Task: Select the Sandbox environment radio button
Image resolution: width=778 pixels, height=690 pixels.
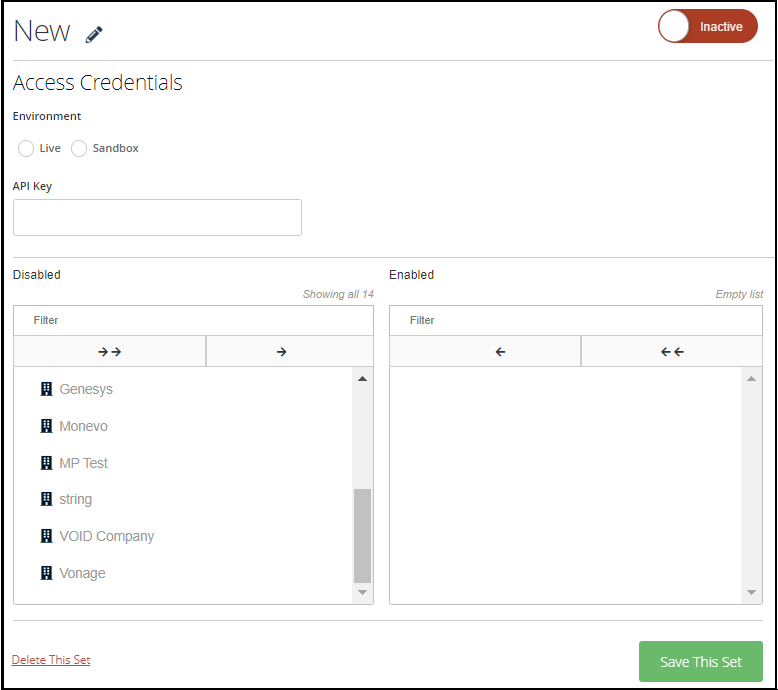Action: [79, 148]
